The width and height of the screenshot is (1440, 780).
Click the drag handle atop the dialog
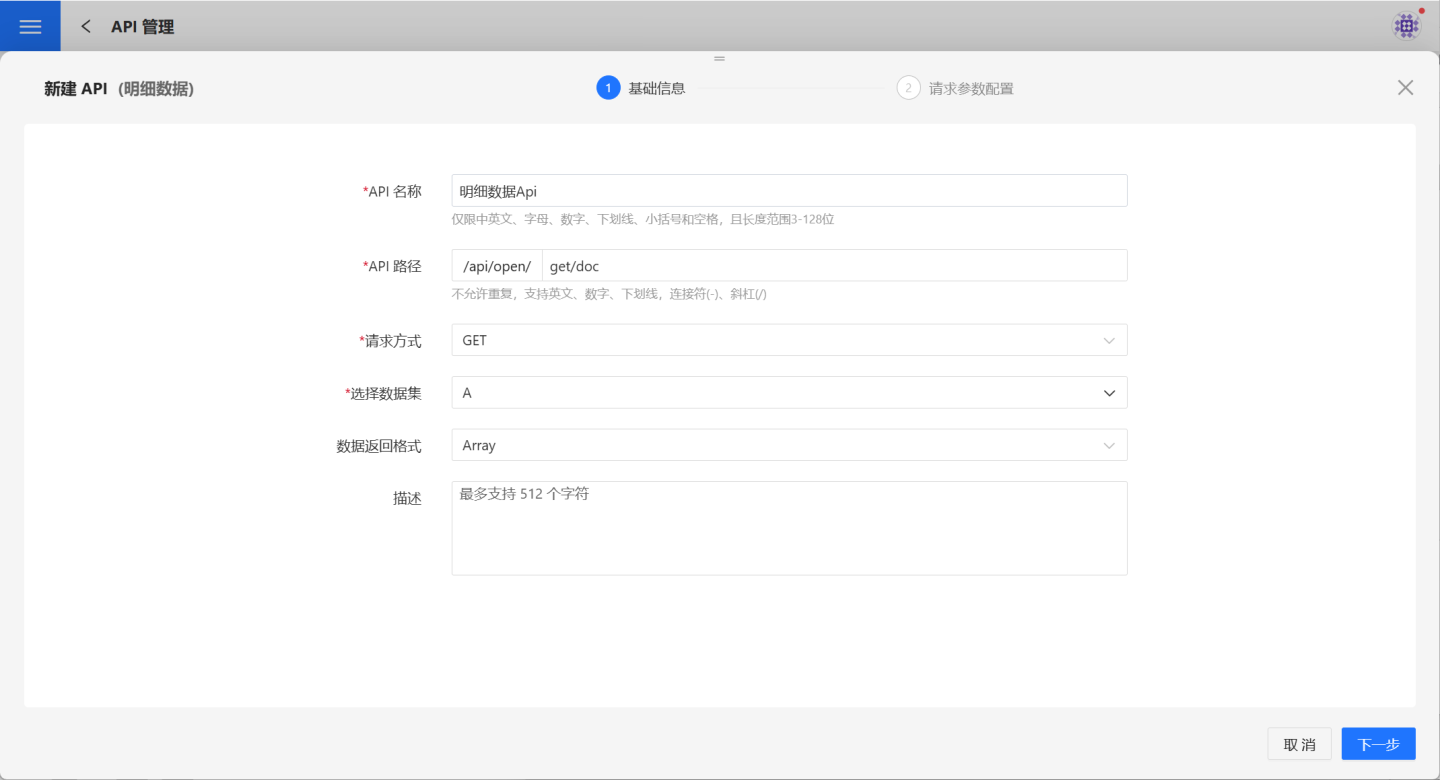pyautogui.click(x=719, y=59)
